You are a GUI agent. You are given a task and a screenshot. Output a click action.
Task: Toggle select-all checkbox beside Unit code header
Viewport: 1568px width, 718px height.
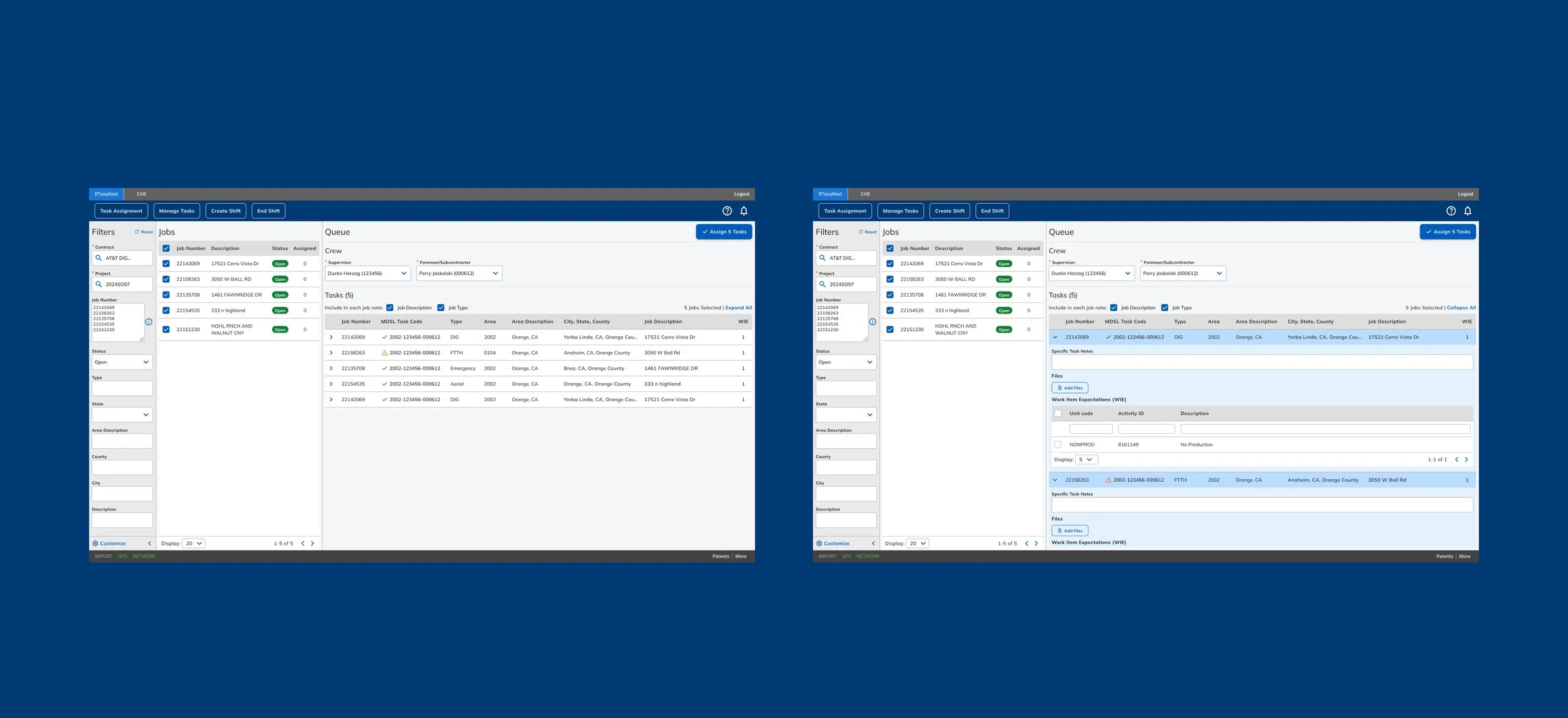tap(1057, 413)
